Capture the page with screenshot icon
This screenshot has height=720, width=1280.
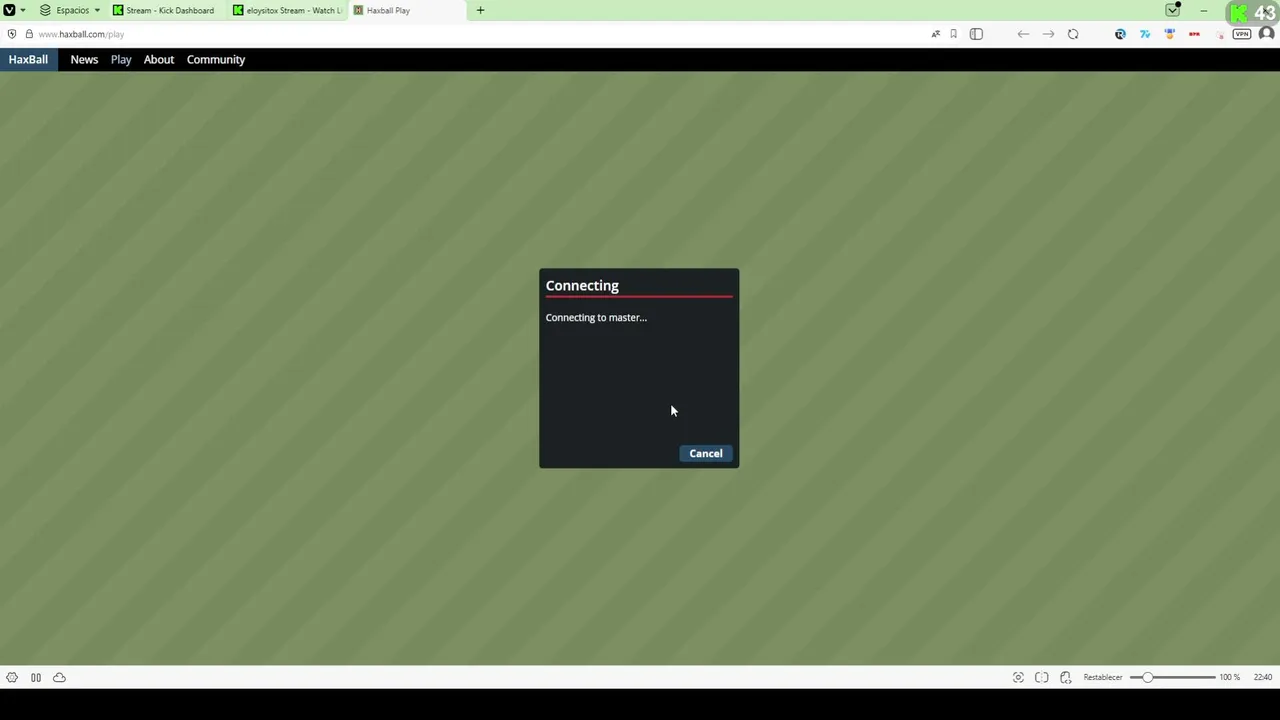[1018, 678]
